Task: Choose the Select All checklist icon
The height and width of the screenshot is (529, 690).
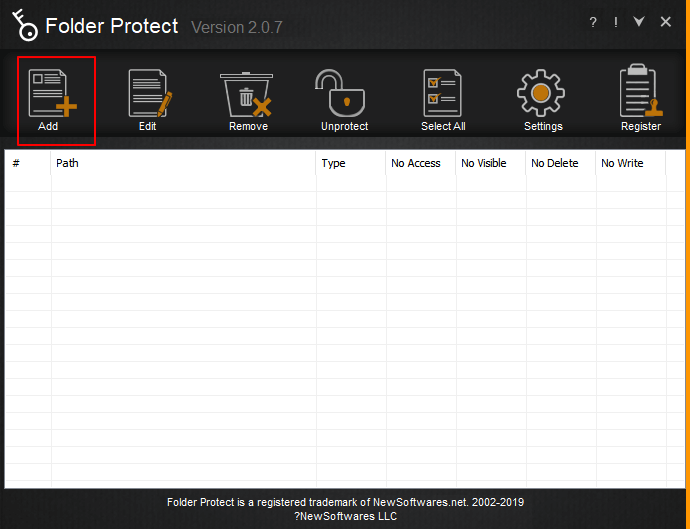Action: click(442, 94)
